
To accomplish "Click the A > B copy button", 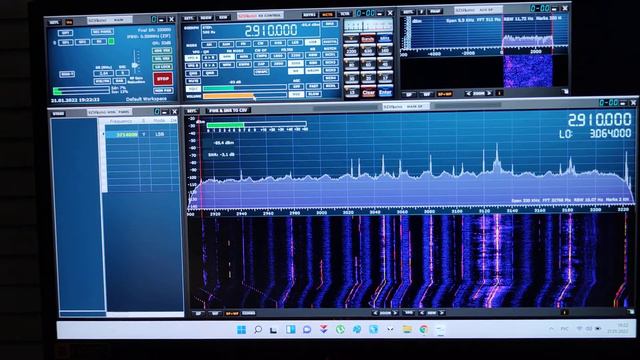I will pyautogui.click(x=210, y=58).
